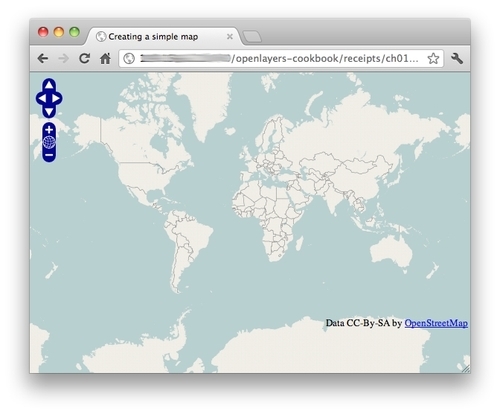
Task: Click the URL address field
Action: point(281,59)
